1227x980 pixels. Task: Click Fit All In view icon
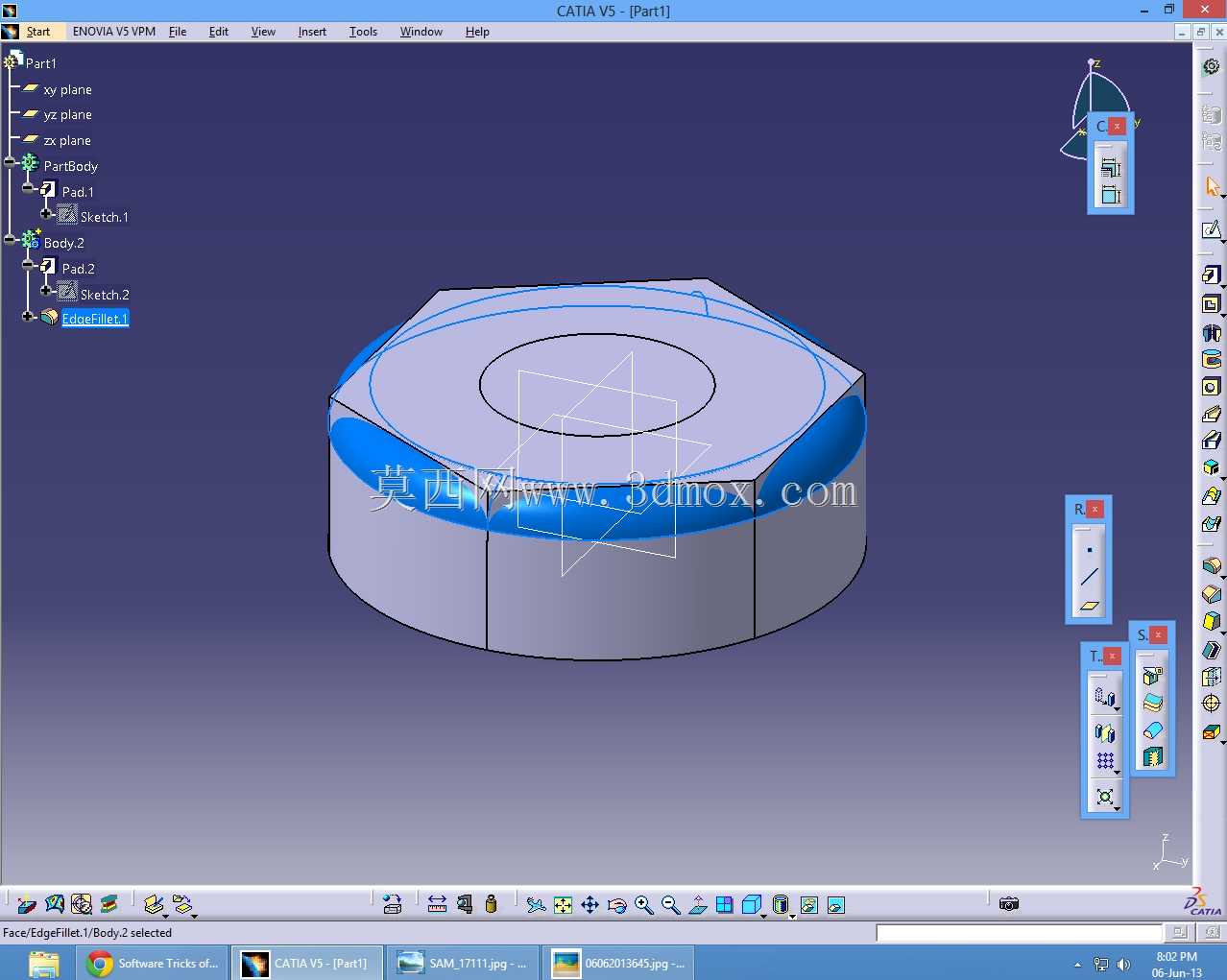[x=564, y=905]
